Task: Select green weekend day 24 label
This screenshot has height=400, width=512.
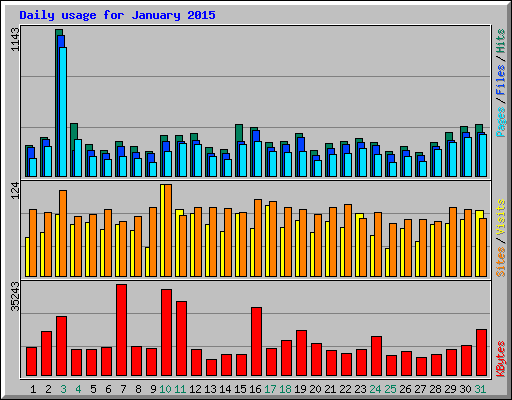Action: pyautogui.click(x=375, y=389)
